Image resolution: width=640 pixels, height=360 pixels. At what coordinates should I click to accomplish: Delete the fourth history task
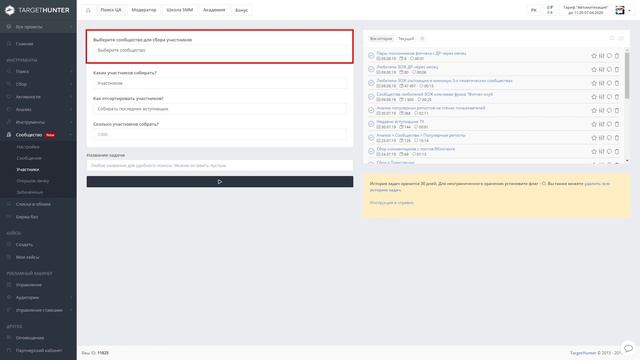coord(617,97)
